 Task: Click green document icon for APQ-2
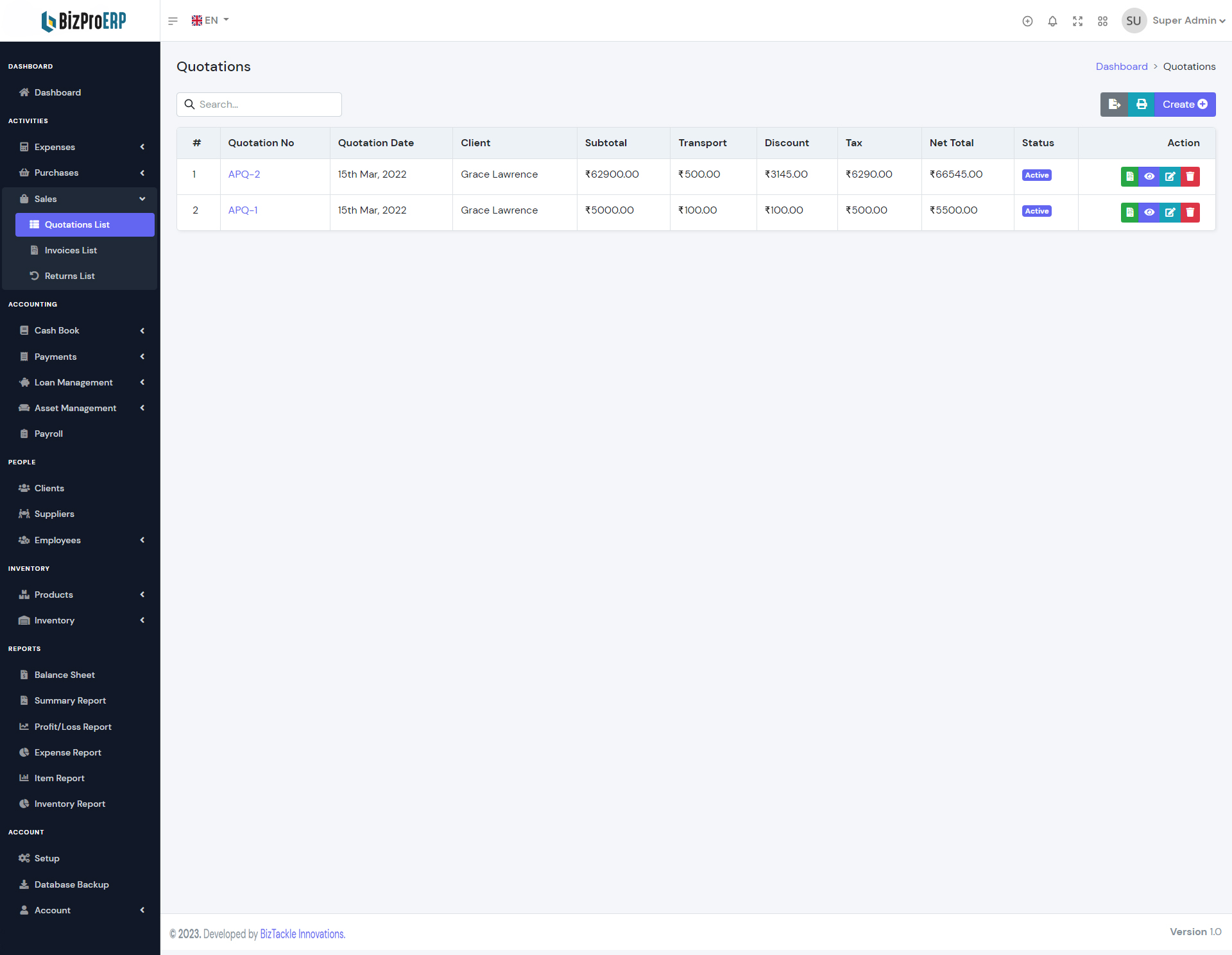pyautogui.click(x=1130, y=176)
